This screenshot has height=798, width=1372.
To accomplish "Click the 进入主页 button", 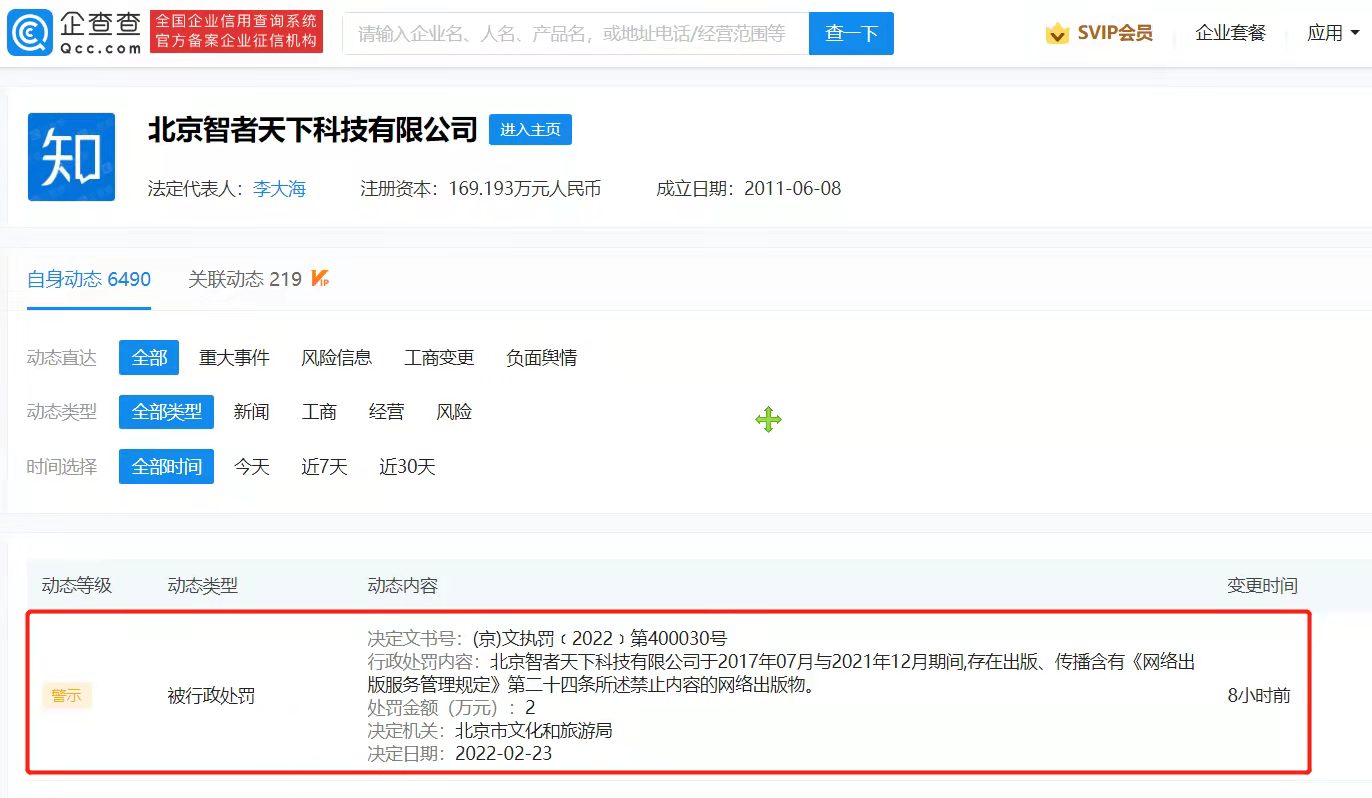I will [530, 130].
